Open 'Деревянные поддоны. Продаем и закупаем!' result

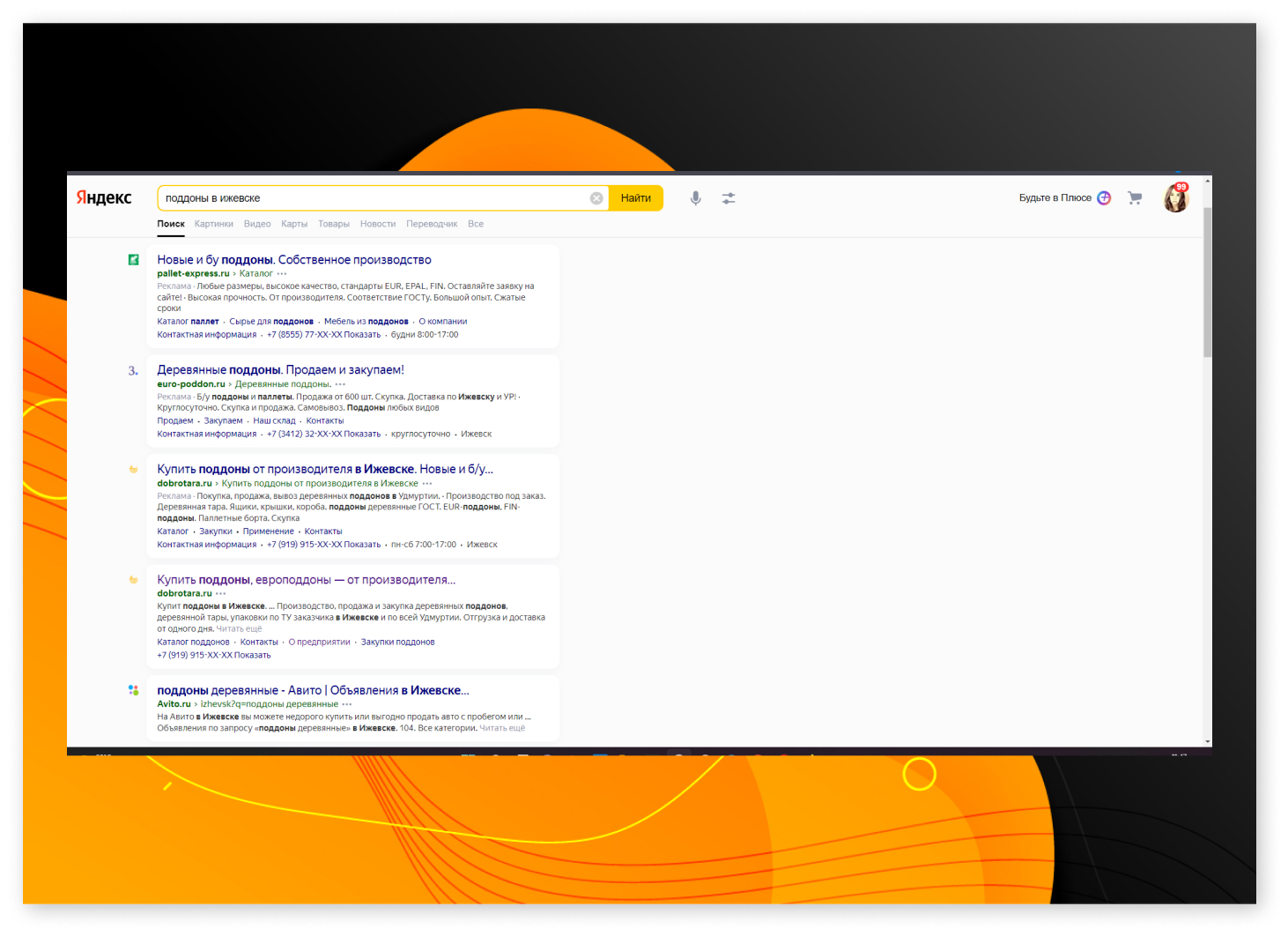coord(280,370)
